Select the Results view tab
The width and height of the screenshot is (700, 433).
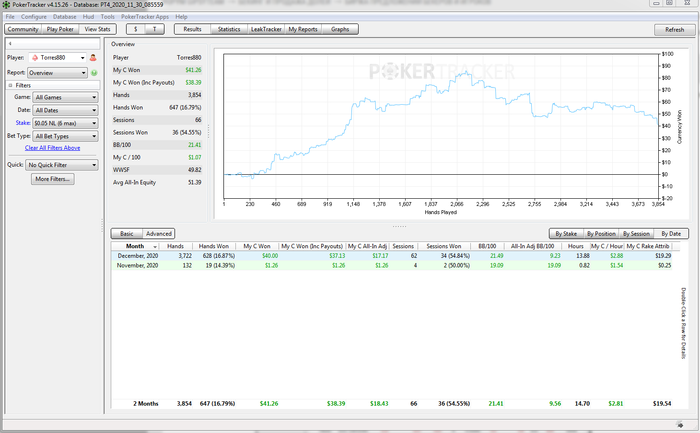click(x=192, y=29)
